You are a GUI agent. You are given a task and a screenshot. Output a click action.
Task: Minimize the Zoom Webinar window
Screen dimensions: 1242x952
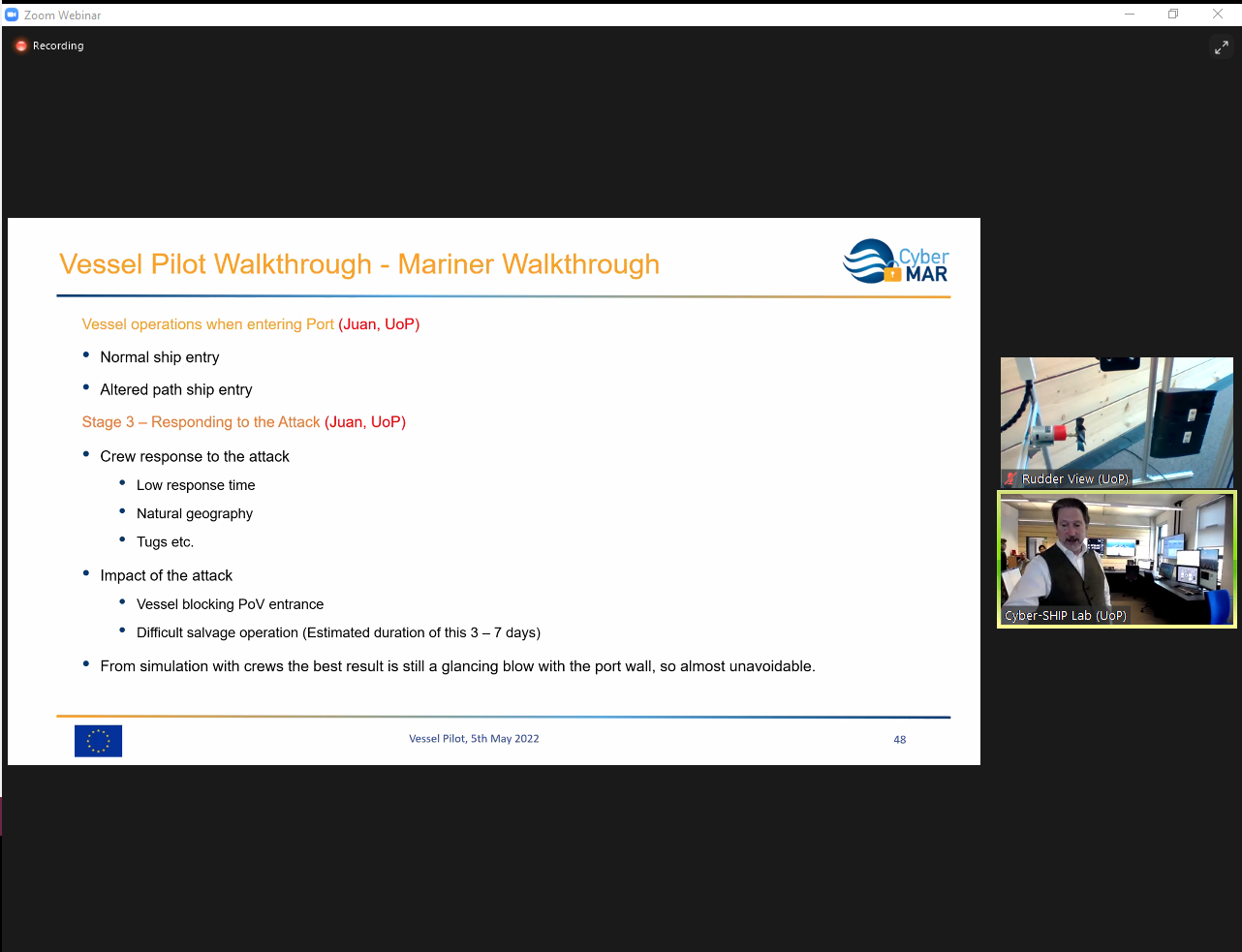1129,15
